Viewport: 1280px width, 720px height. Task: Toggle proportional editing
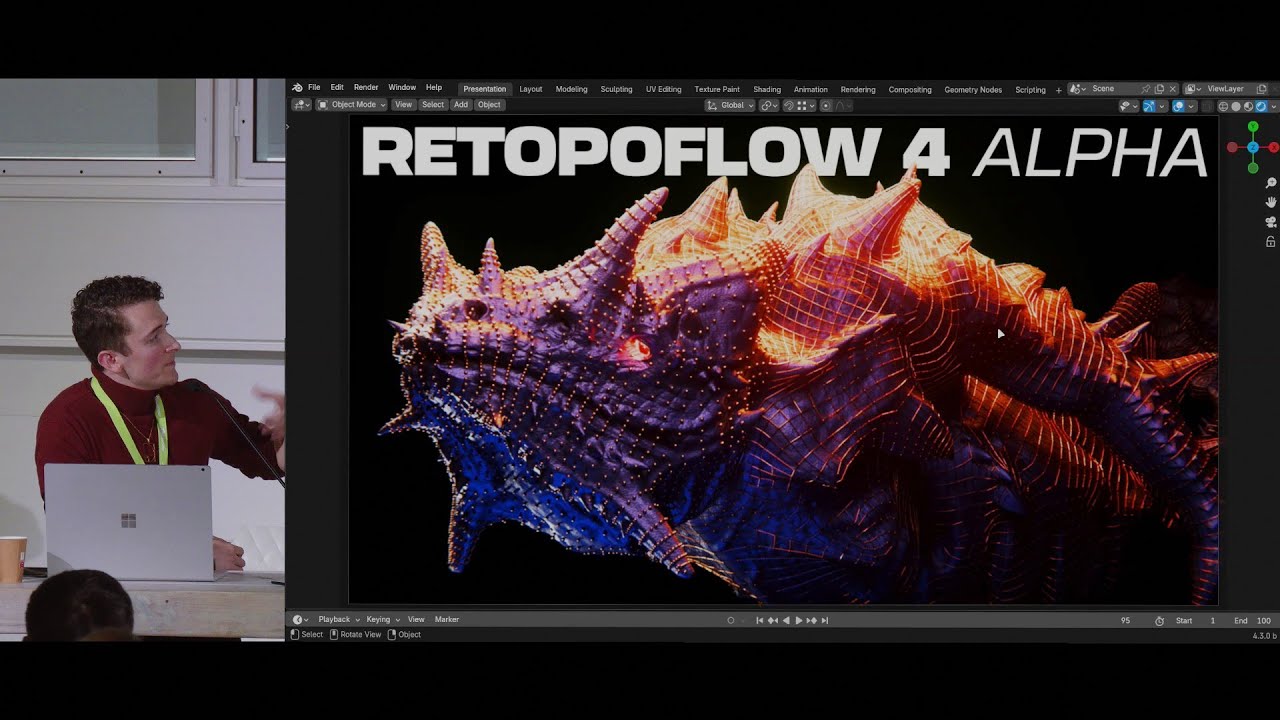click(x=826, y=105)
